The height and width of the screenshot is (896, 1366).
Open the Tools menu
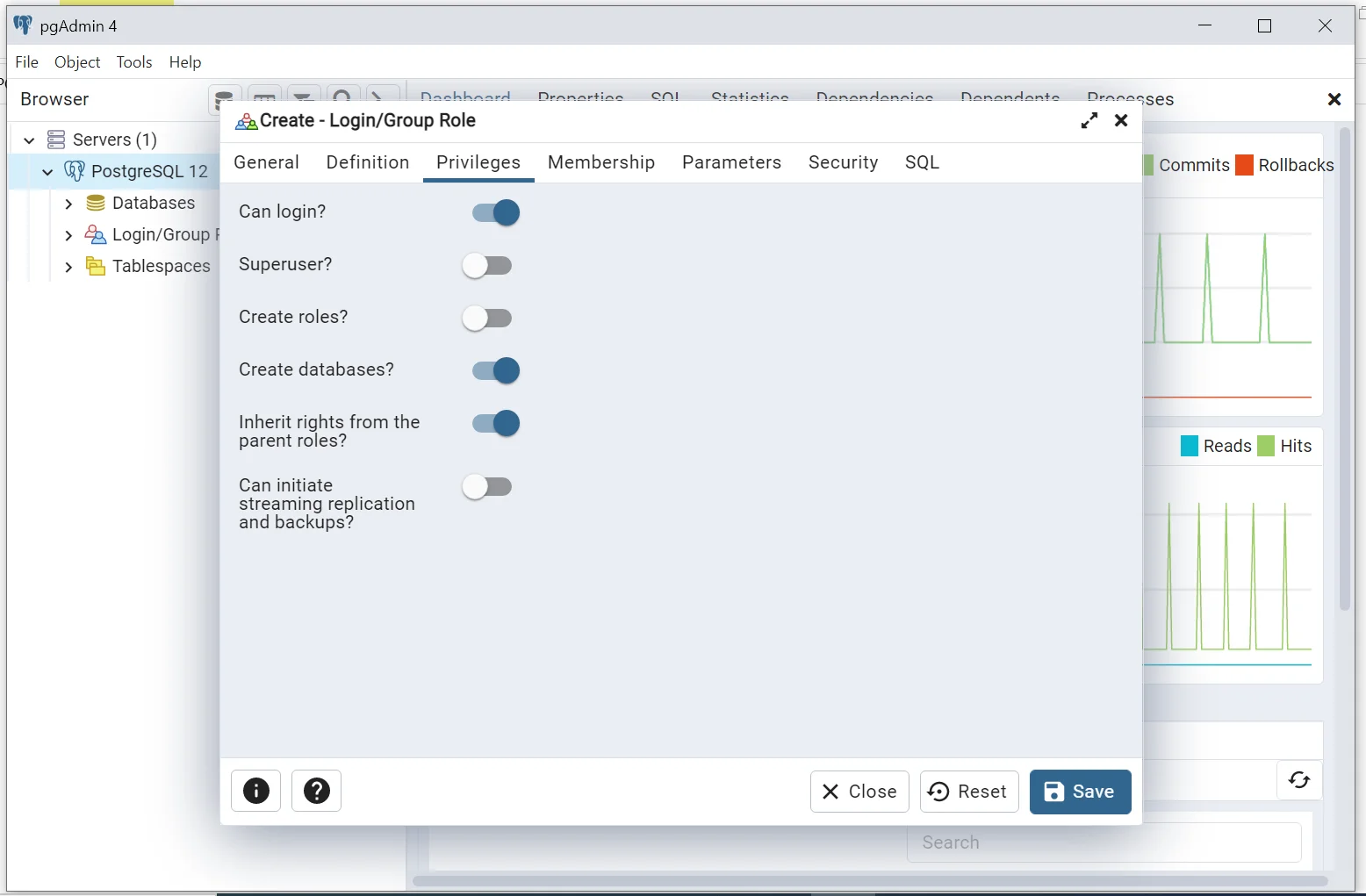pyautogui.click(x=134, y=62)
